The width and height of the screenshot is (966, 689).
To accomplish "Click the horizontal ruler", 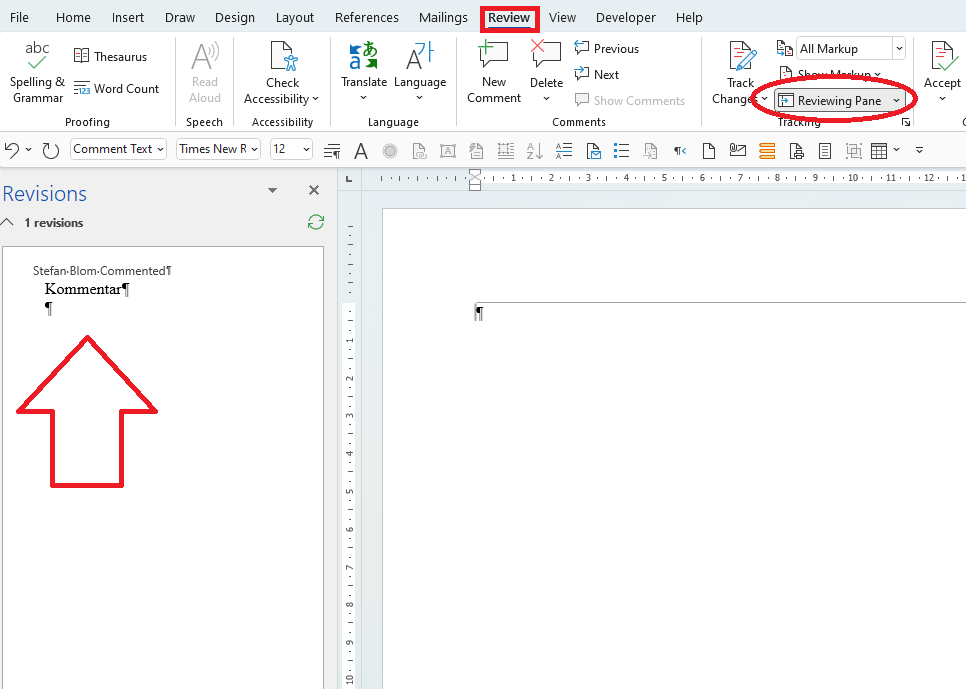I will click(x=672, y=178).
